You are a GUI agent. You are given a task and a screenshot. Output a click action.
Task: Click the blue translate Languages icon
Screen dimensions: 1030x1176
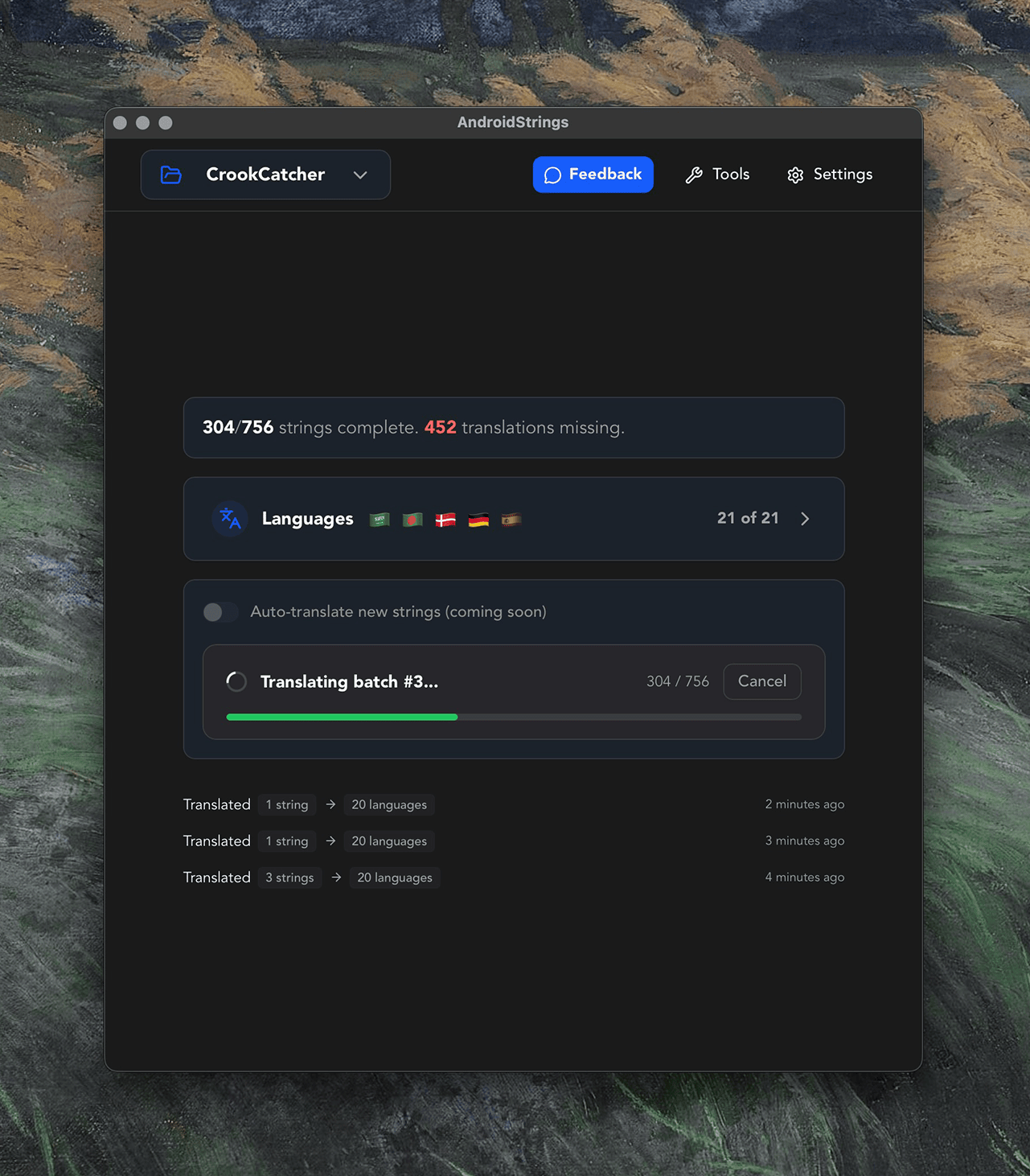point(229,519)
